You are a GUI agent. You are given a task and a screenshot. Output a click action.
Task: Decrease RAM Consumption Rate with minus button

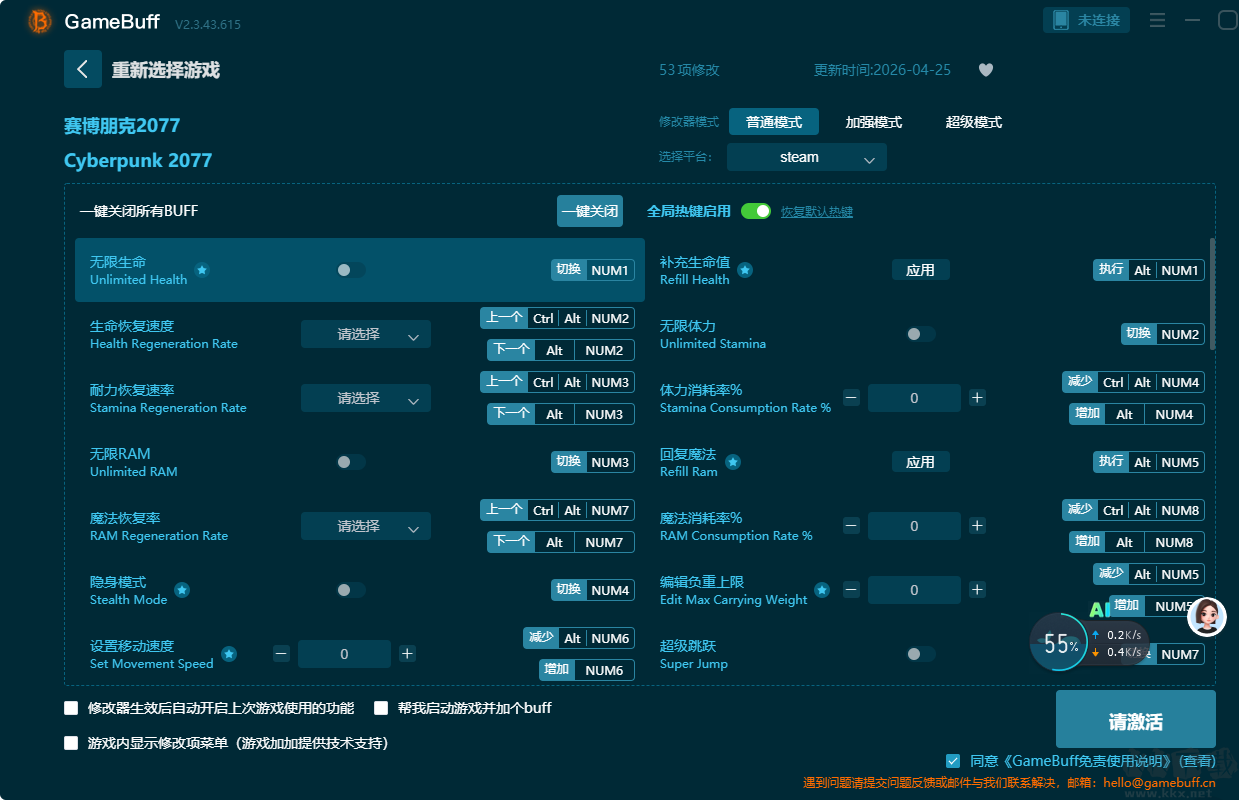click(851, 526)
